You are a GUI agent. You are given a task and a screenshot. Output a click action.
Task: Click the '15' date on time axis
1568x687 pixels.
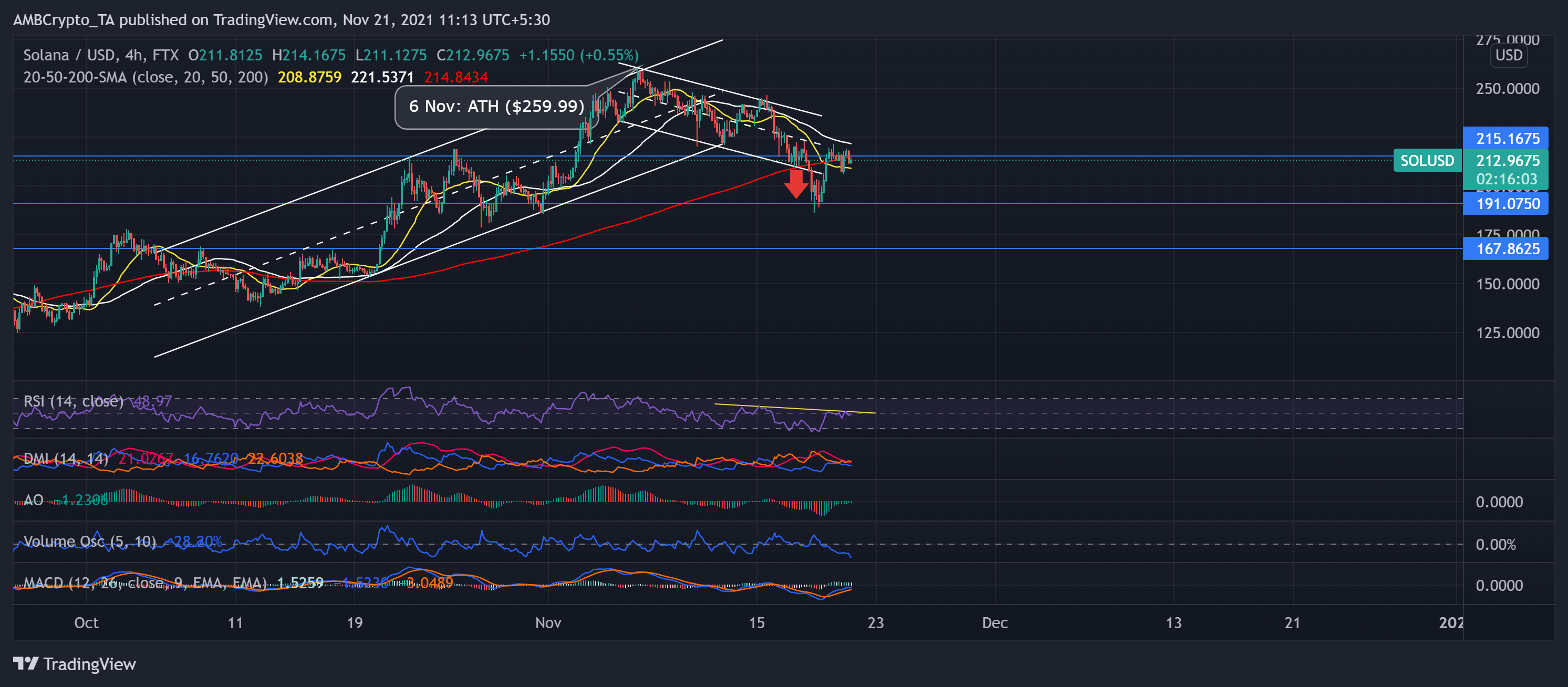[756, 622]
